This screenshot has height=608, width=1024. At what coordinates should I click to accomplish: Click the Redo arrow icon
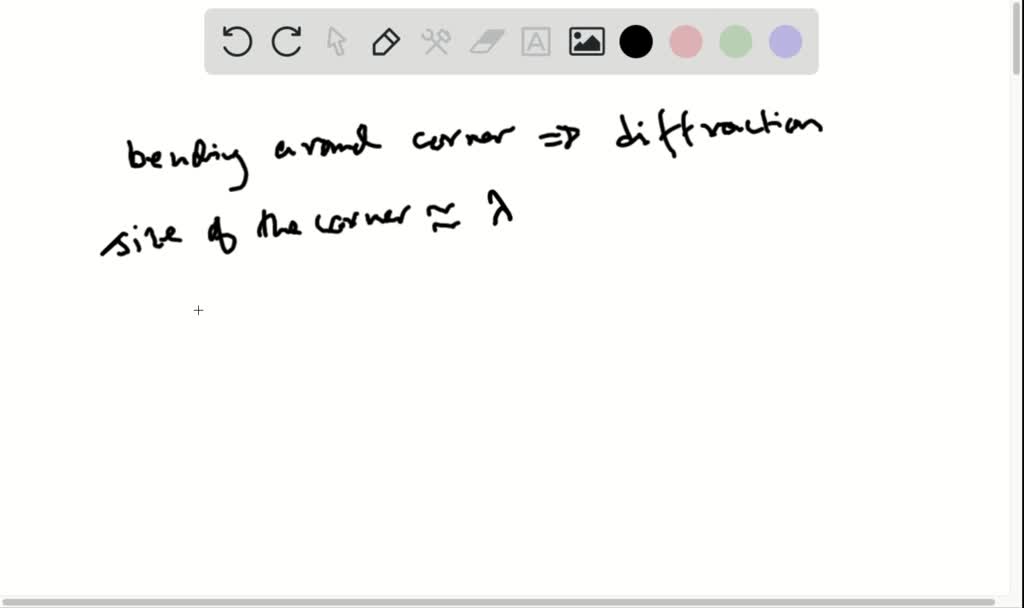coord(287,42)
